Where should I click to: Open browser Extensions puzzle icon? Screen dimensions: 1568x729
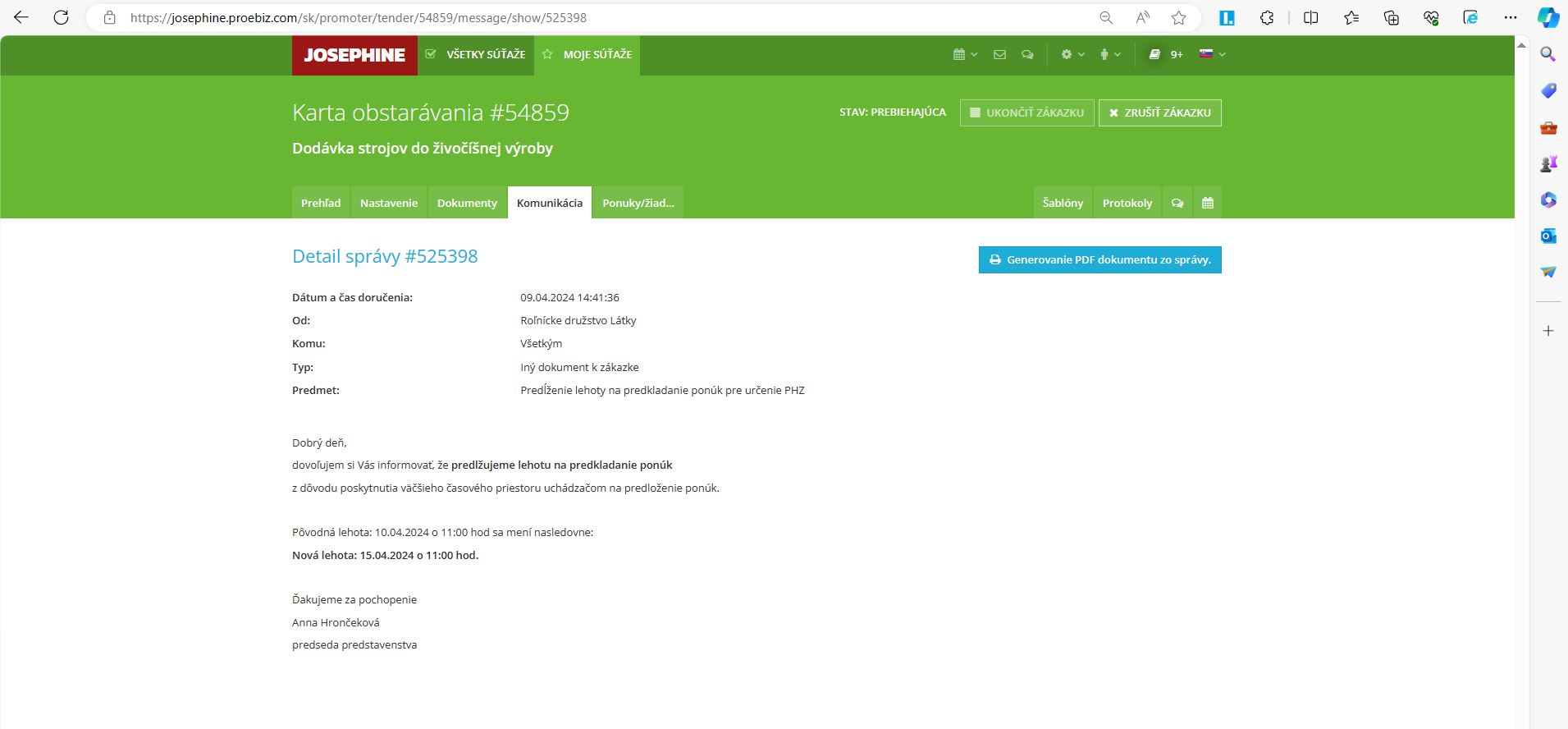tap(1267, 18)
